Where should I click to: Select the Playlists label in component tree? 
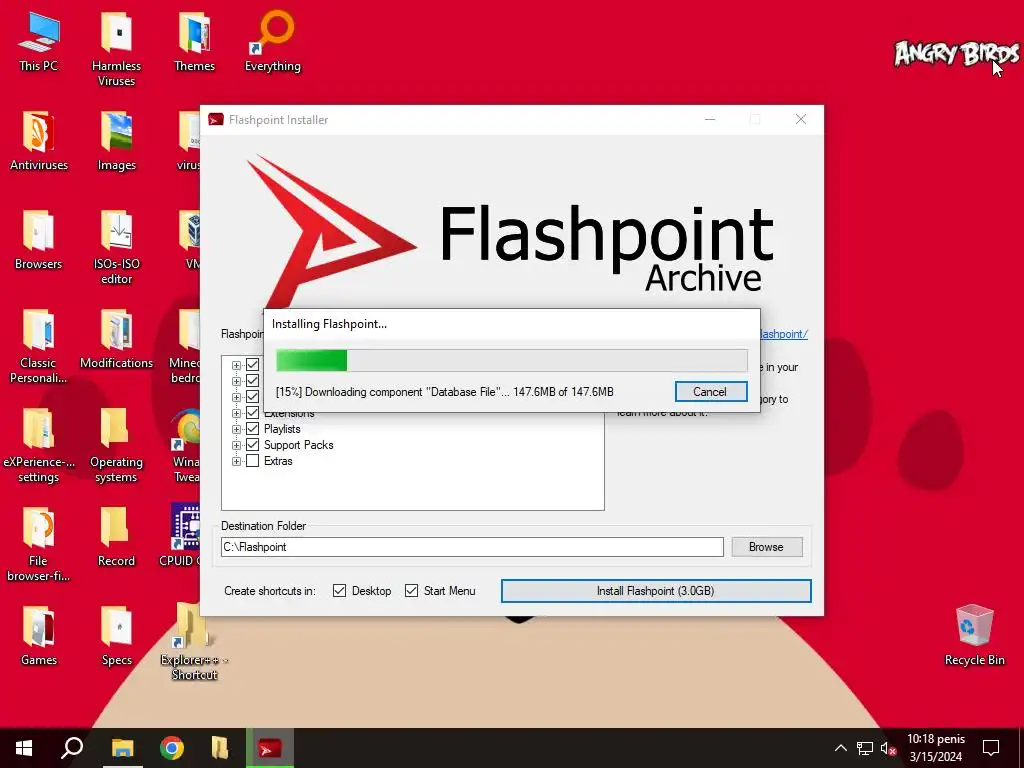click(282, 429)
